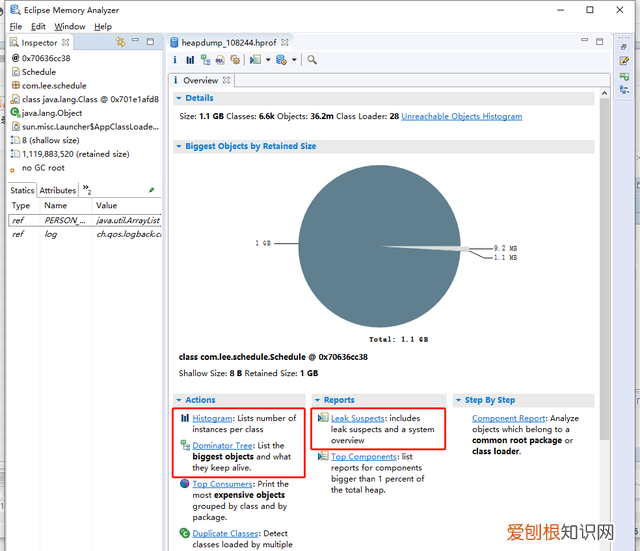Collapse the Reports section
The image size is (640, 551).
coord(318,400)
